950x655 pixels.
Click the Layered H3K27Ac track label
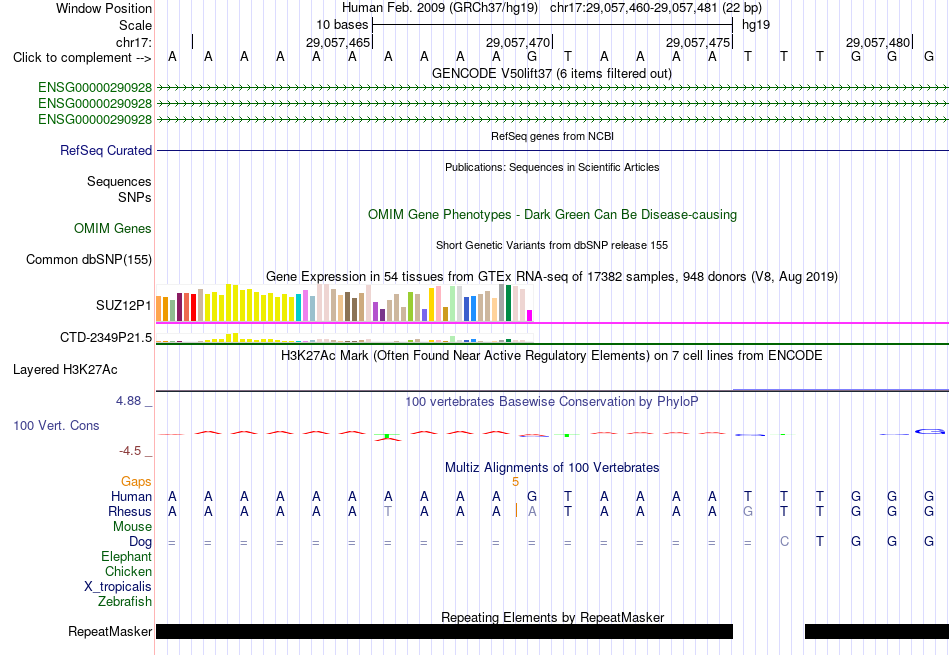pos(65,370)
